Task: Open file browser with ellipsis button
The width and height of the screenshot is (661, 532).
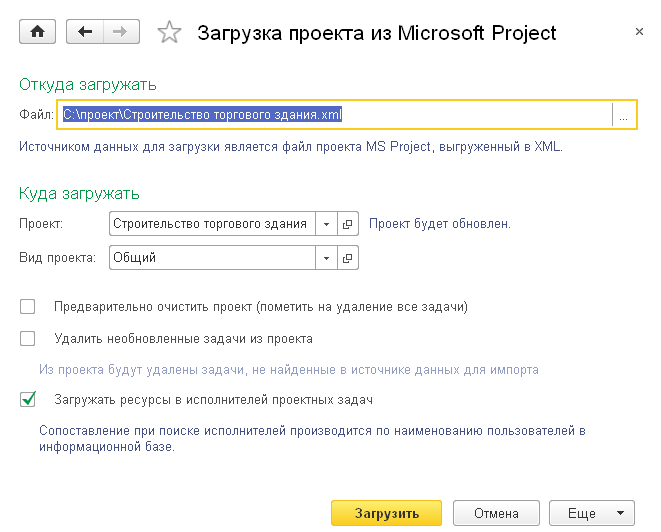Action: click(x=623, y=116)
